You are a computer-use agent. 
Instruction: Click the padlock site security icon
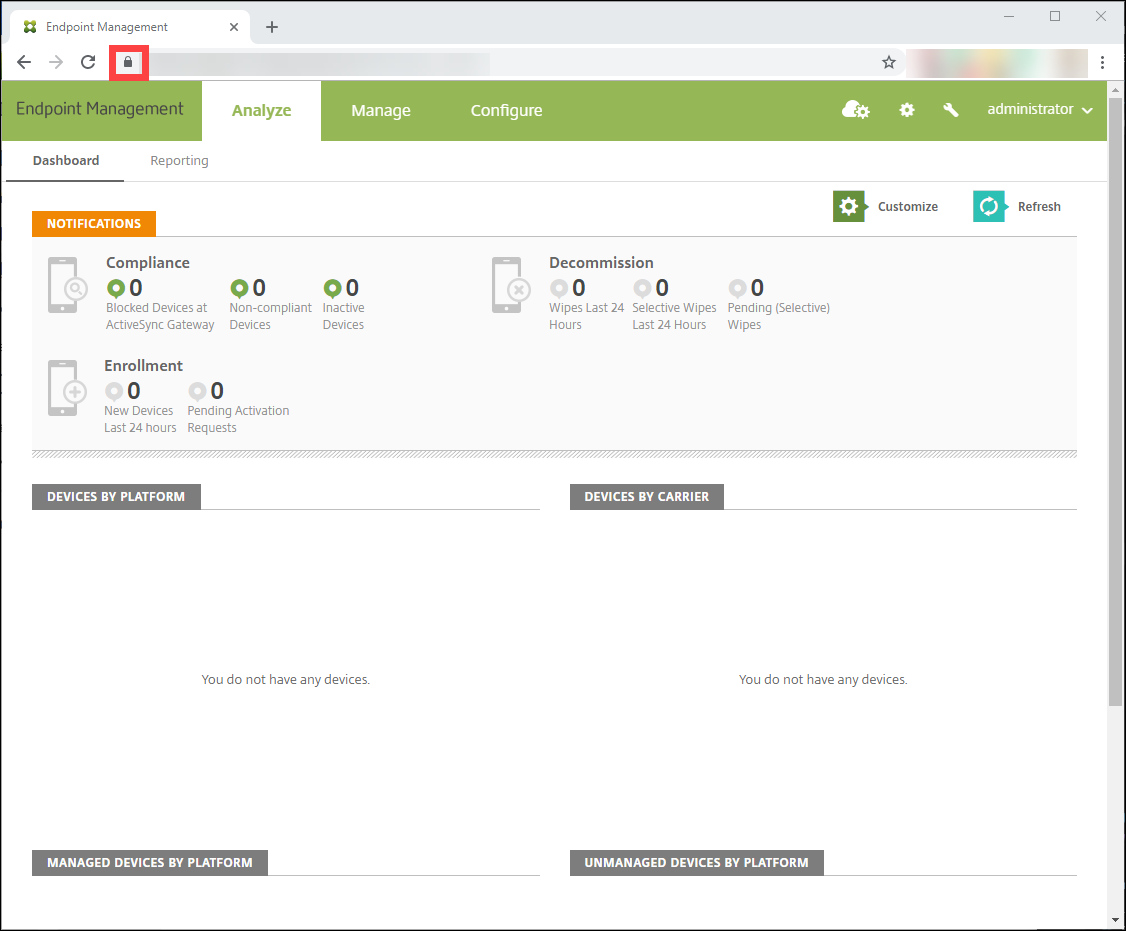(129, 62)
